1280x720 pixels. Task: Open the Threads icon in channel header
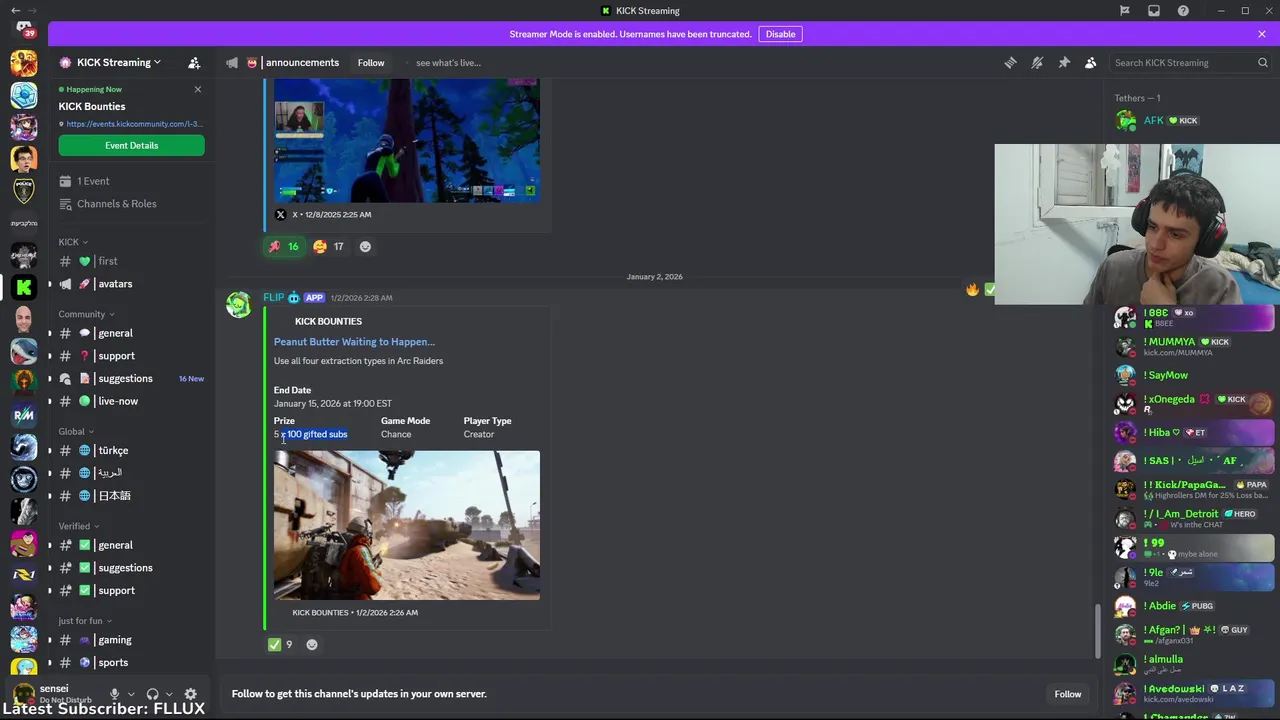[x=1010, y=62]
